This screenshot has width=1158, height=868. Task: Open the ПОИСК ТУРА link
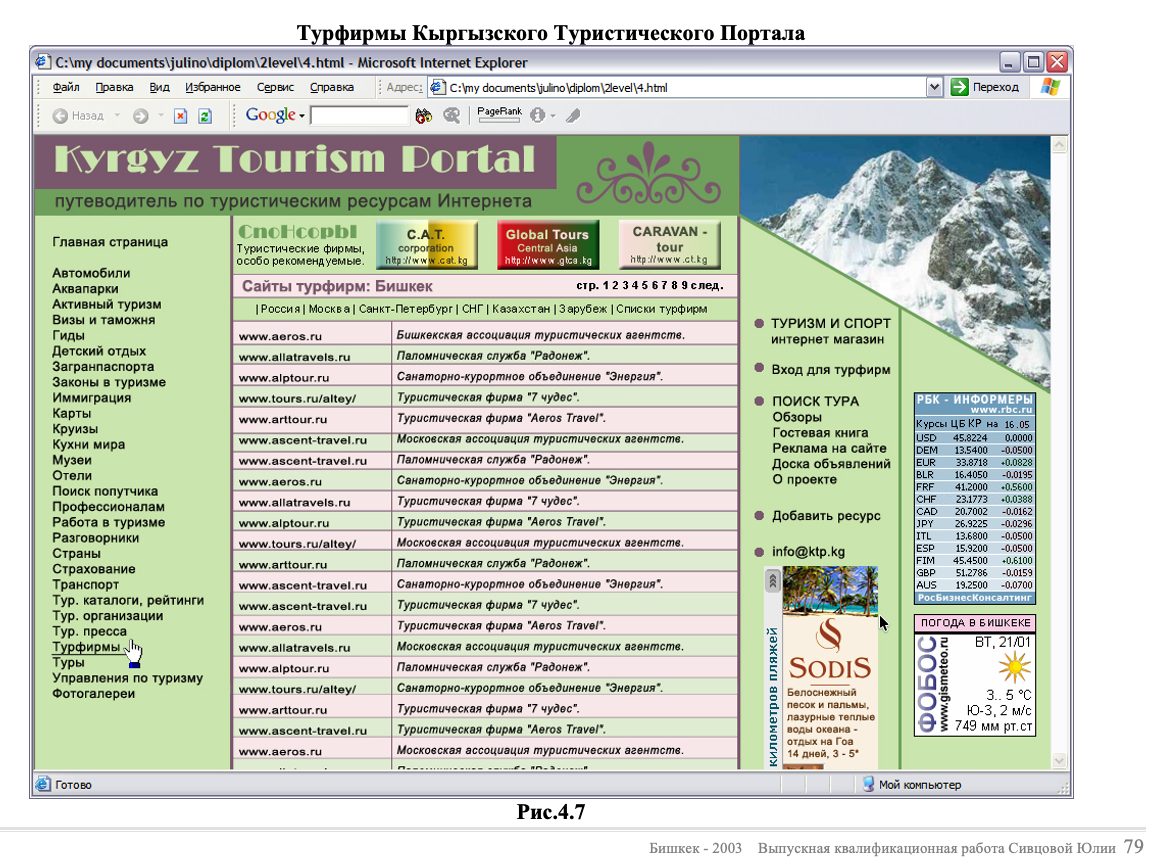[x=815, y=401]
